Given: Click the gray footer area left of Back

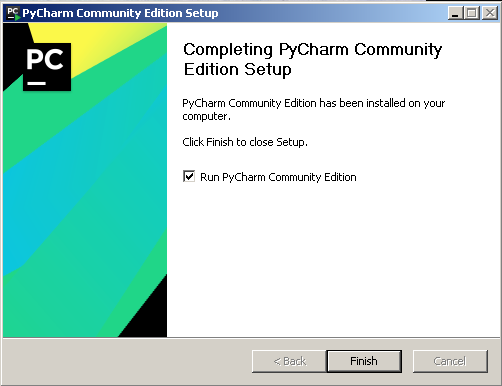Looking at the screenshot, I should [127, 361].
